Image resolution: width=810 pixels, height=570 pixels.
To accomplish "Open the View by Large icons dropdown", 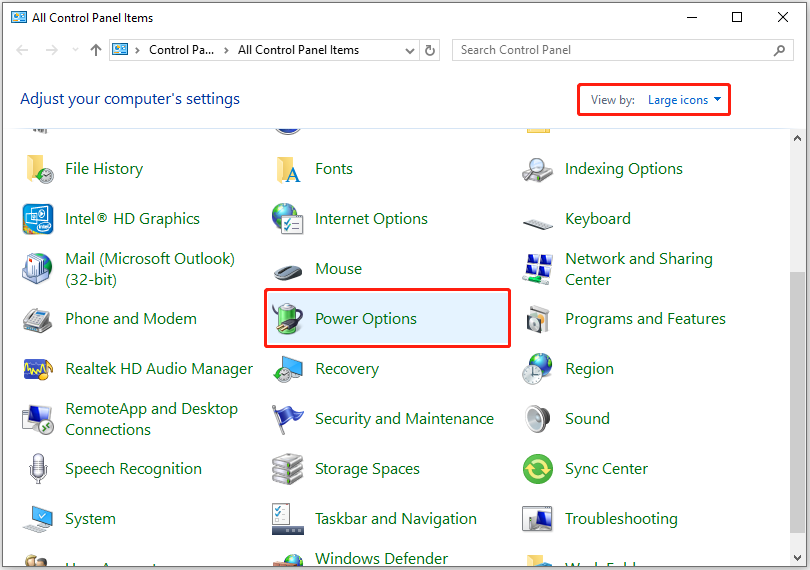I will pyautogui.click(x=684, y=100).
